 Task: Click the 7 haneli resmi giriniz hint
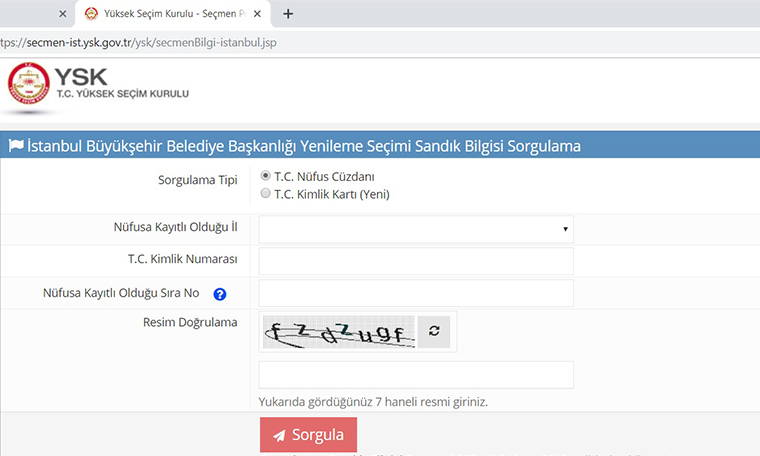pyautogui.click(x=373, y=402)
